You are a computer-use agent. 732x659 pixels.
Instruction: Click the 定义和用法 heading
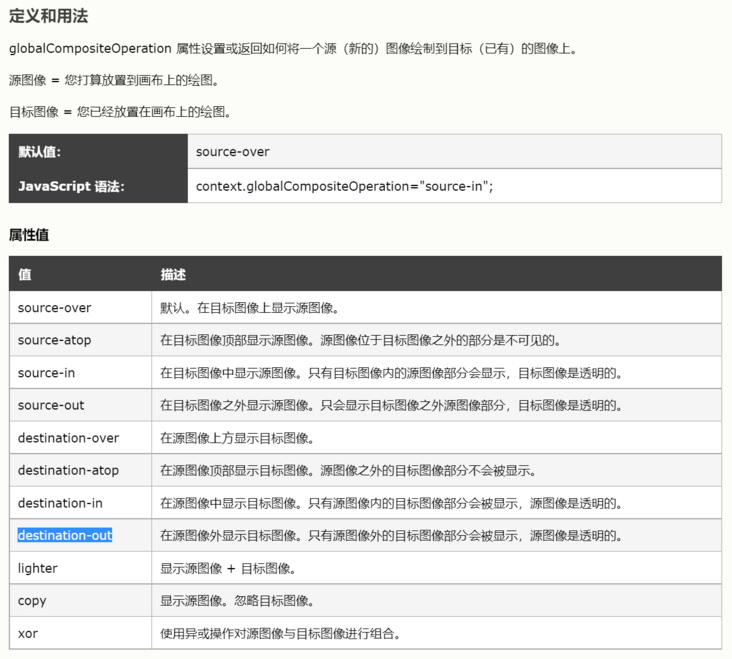[x=47, y=17]
